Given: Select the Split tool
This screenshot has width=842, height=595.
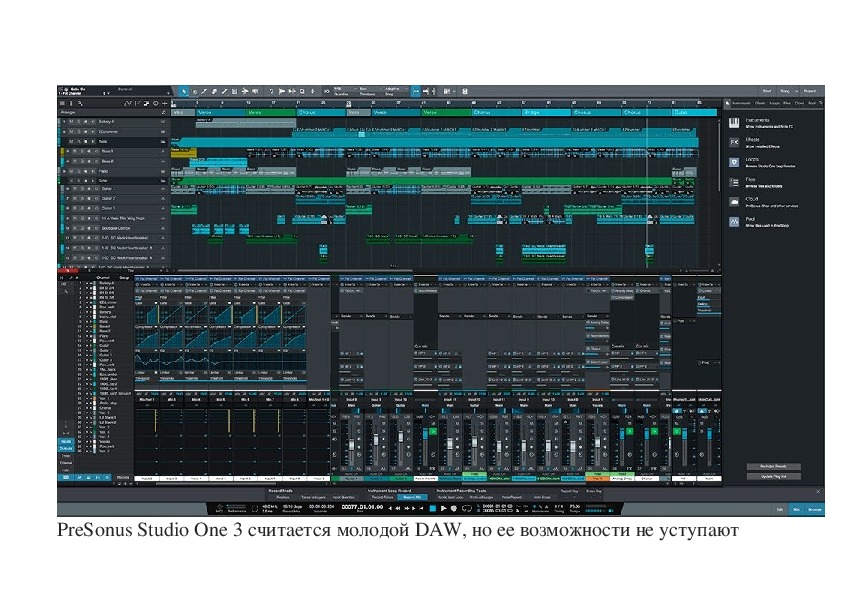Looking at the screenshot, I should (x=204, y=92).
